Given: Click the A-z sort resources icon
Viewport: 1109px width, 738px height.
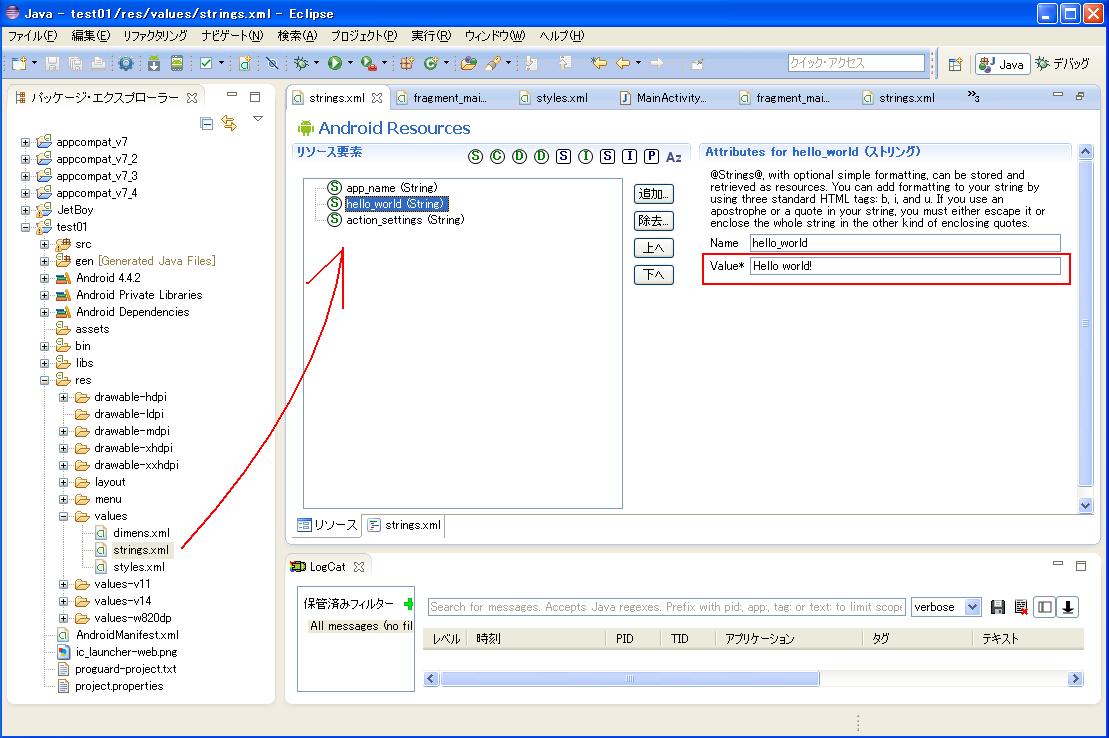Looking at the screenshot, I should 673,157.
